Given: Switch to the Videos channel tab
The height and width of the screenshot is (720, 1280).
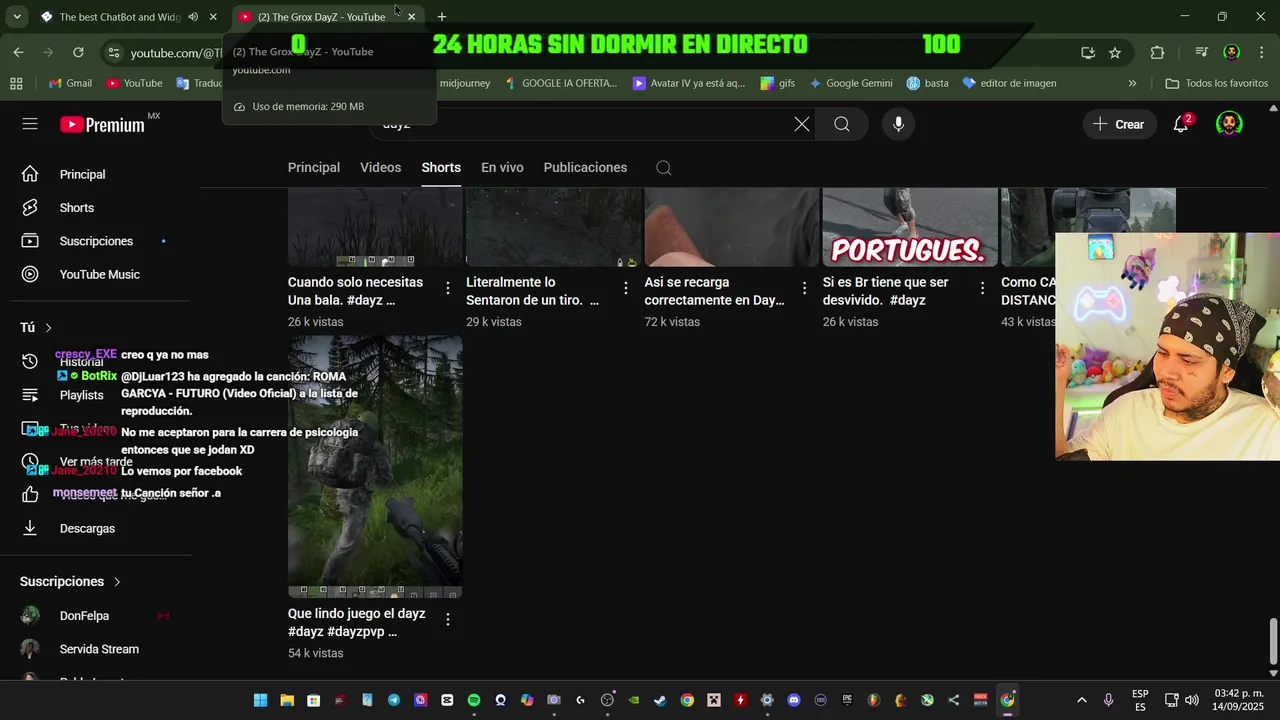Looking at the screenshot, I should [381, 168].
